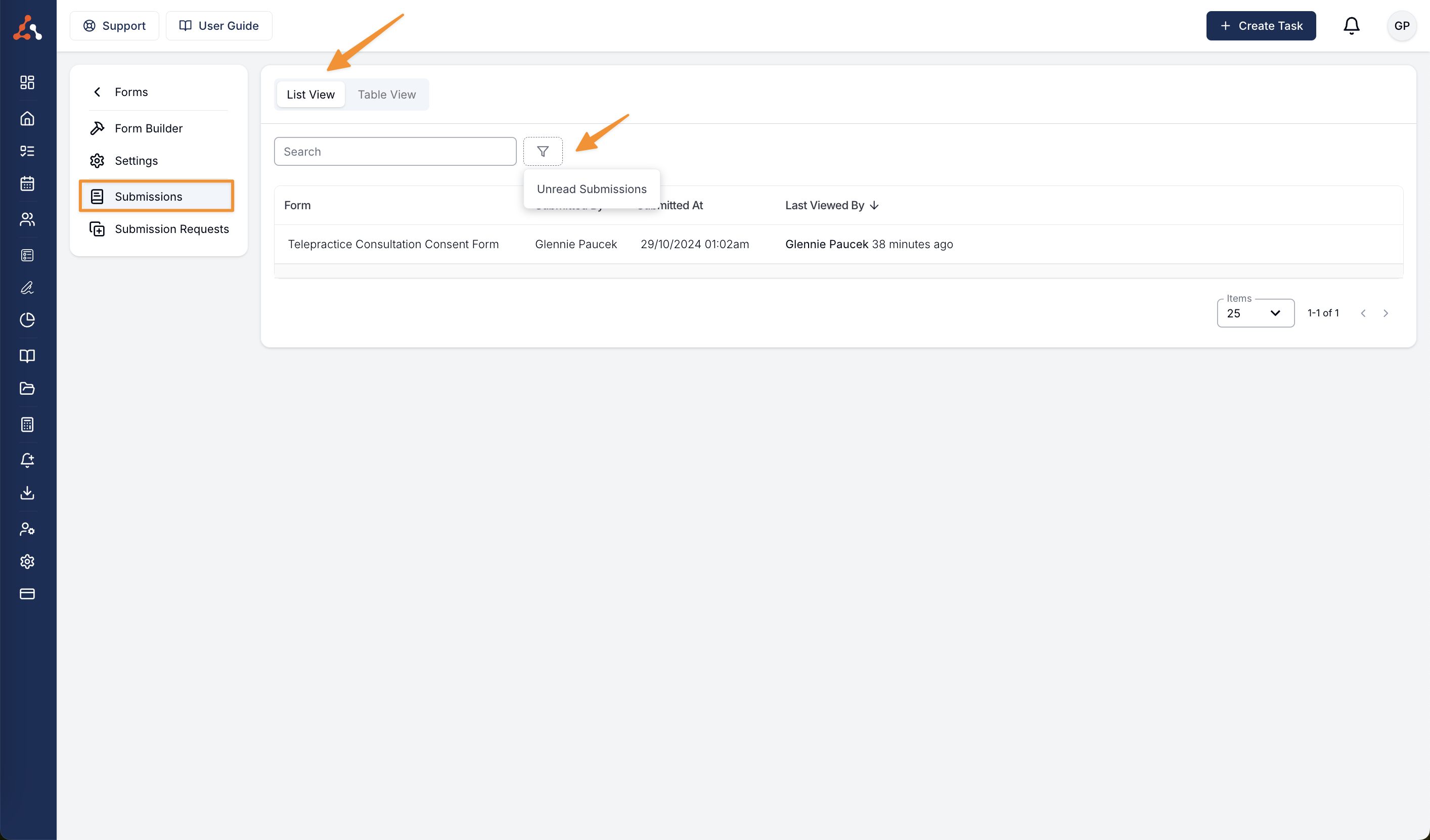This screenshot has height=840, width=1430.
Task: Click the Form column header
Action: tap(297, 205)
